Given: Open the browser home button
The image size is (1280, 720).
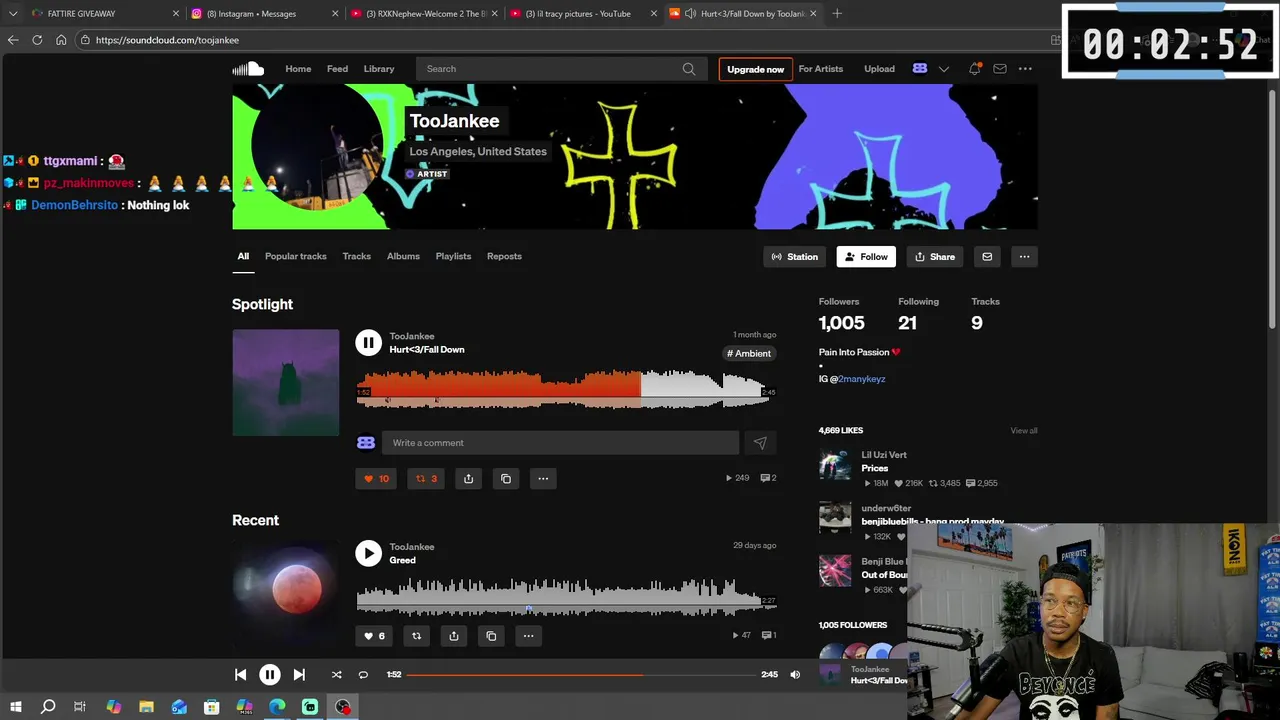Looking at the screenshot, I should pos(61,40).
